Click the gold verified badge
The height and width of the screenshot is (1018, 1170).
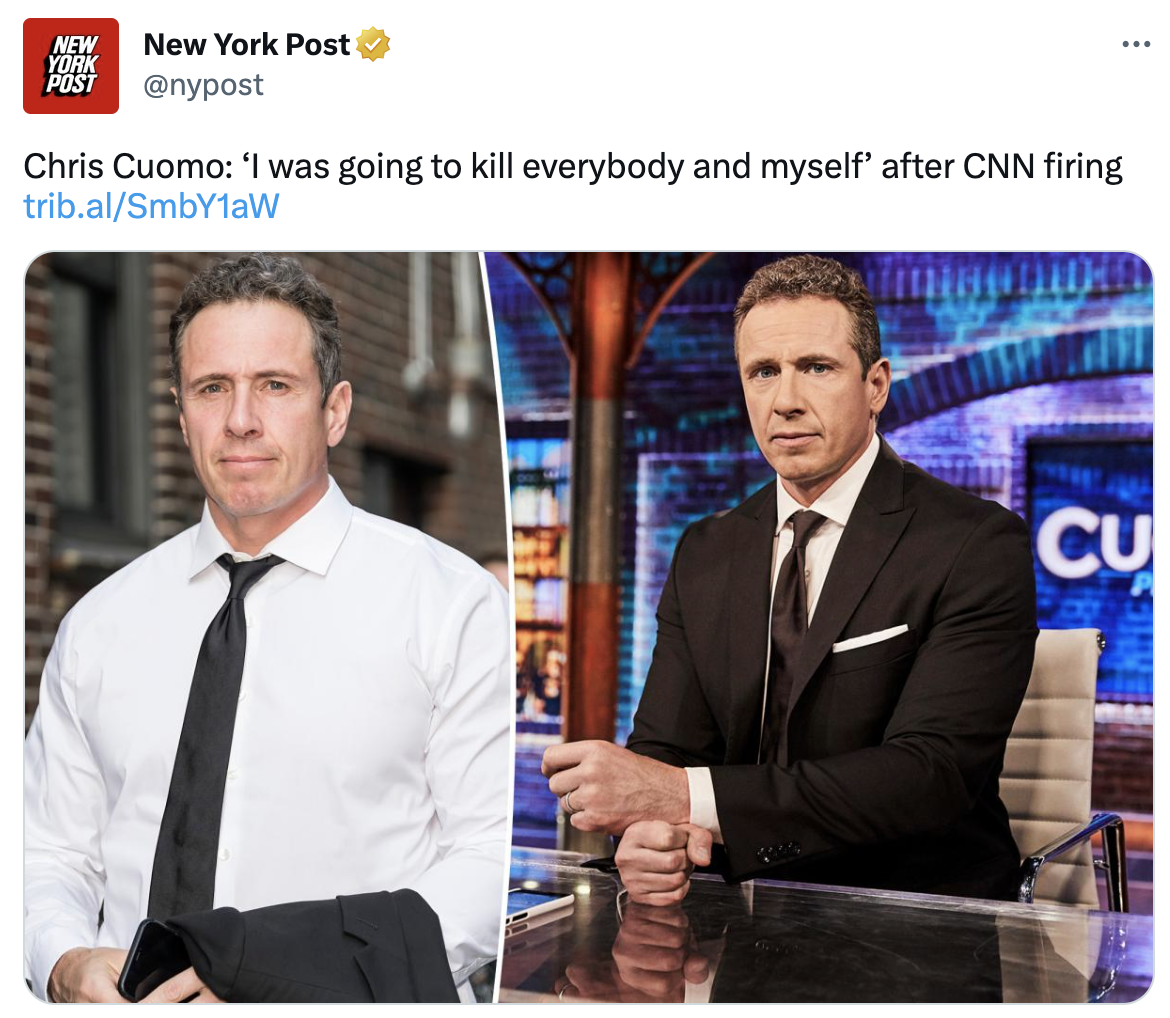point(373,44)
